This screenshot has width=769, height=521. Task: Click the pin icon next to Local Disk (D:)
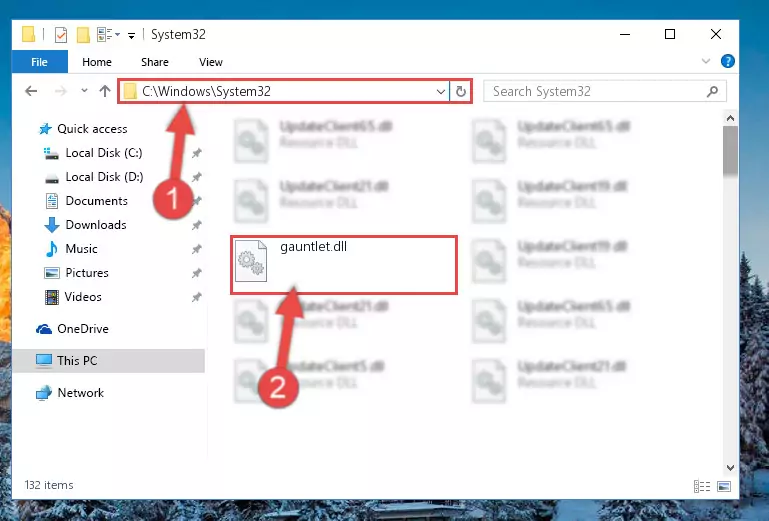pos(197,177)
